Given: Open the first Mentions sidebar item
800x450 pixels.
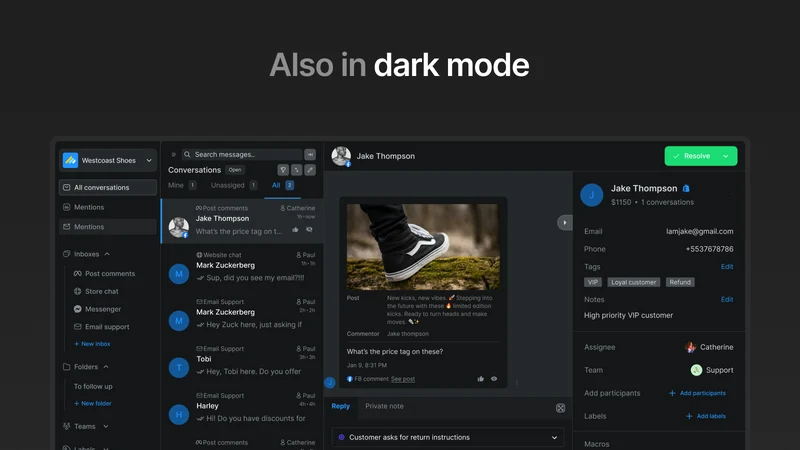Looking at the screenshot, I should pyautogui.click(x=108, y=207).
